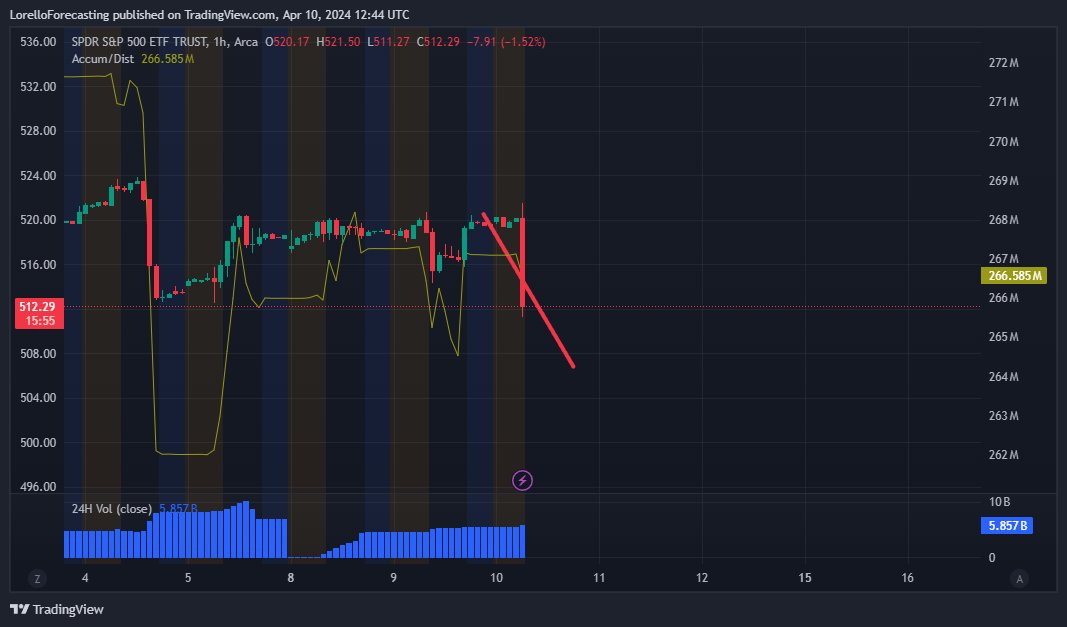The width and height of the screenshot is (1067, 627).
Task: Click the red 512.29 current price label
Action: 39,313
